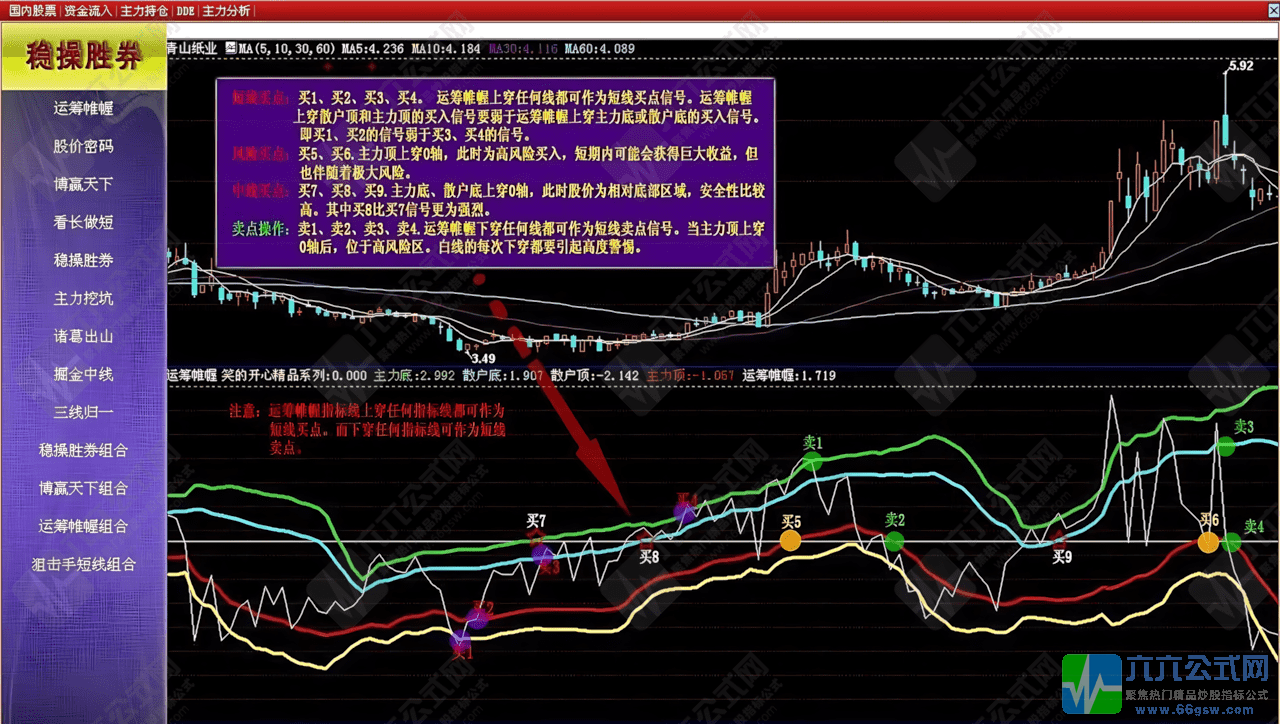The image size is (1280, 724).
Task: Click the purple 买1 buy signal marker
Action: pyautogui.click(x=460, y=640)
